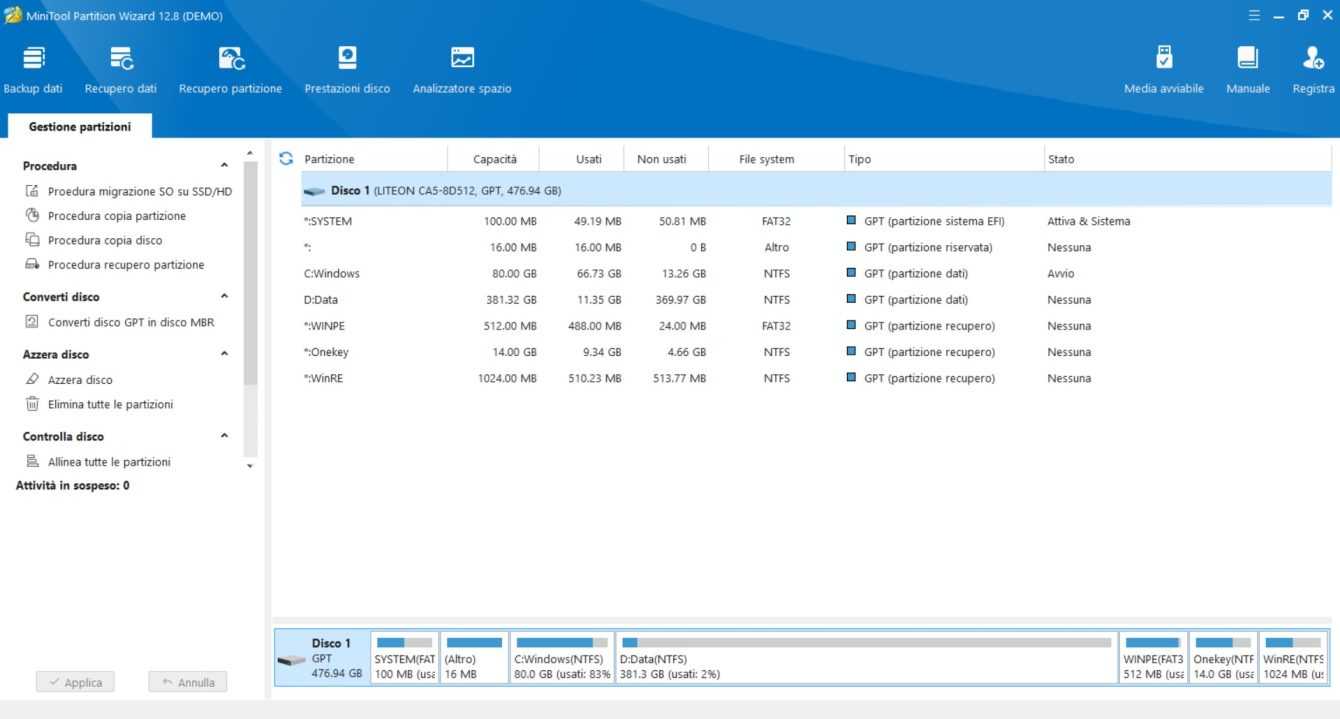The width and height of the screenshot is (1340, 719).
Task: Choose Azzera disco action
Action: tap(68, 380)
